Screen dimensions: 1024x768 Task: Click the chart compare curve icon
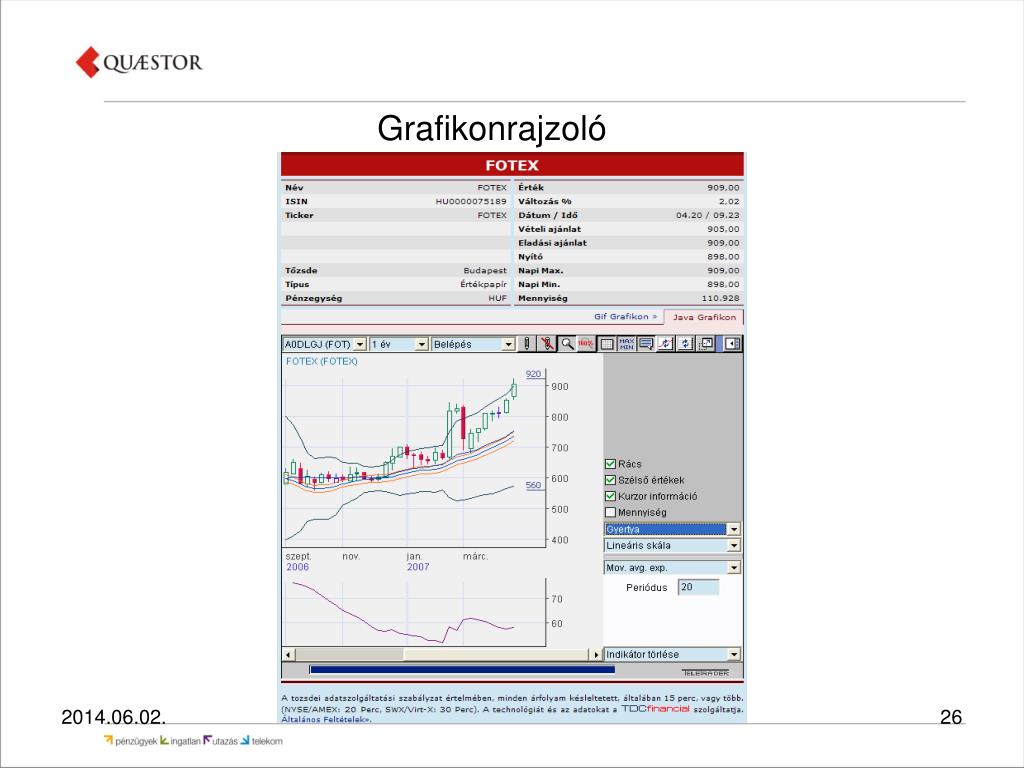pyautogui.click(x=665, y=344)
